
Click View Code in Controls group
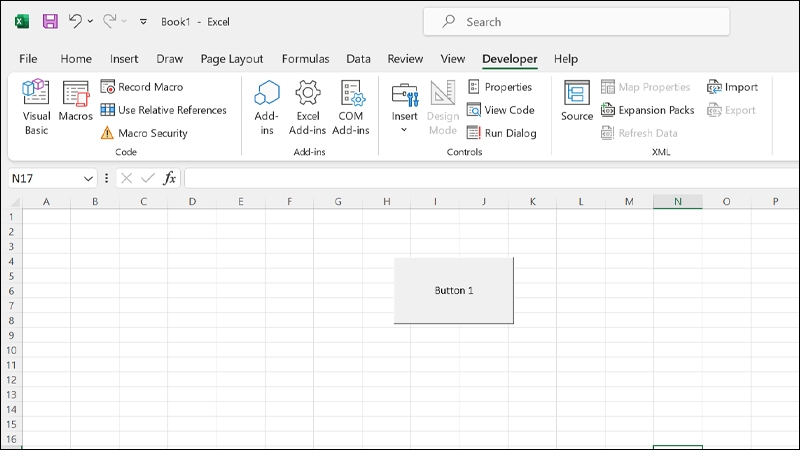pos(501,110)
